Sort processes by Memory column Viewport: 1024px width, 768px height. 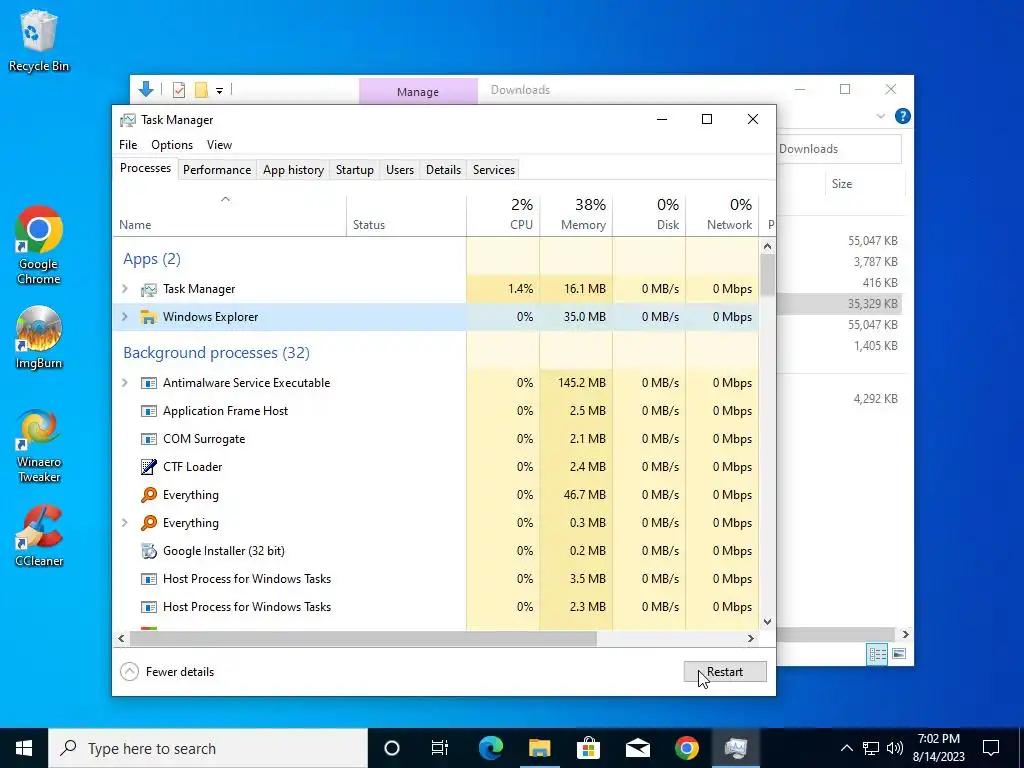point(577,216)
